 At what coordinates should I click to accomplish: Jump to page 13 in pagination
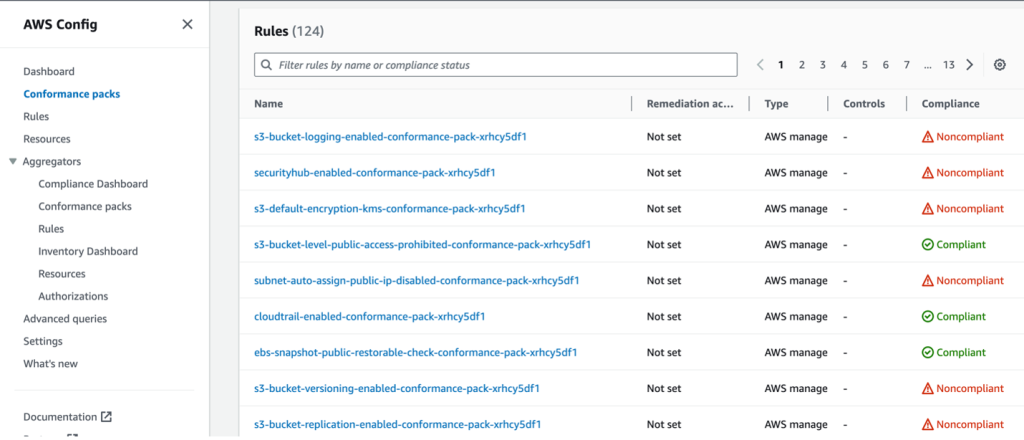(948, 65)
